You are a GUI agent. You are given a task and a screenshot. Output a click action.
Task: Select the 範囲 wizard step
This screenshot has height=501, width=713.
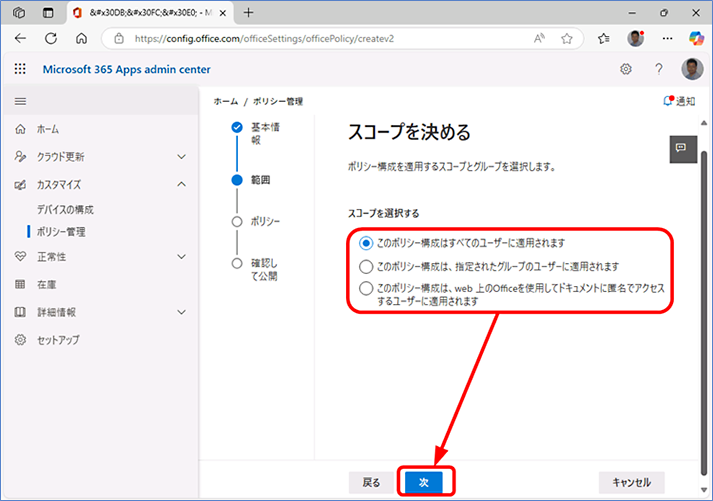(251, 180)
